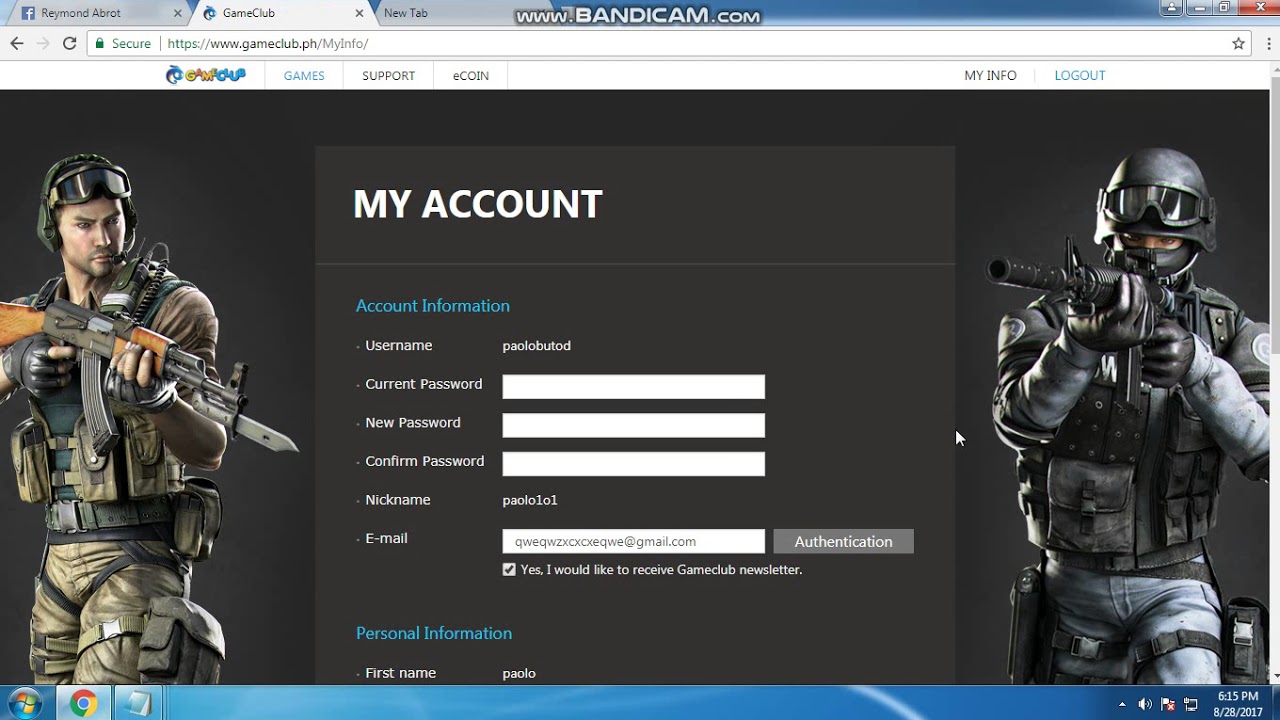Go back with the browser back arrow
The image size is (1280, 720).
pyautogui.click(x=17, y=43)
